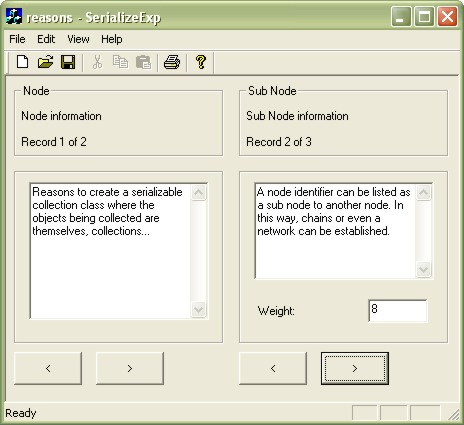The width and height of the screenshot is (464, 425).
Task: Open the Help menu
Action: (112, 39)
